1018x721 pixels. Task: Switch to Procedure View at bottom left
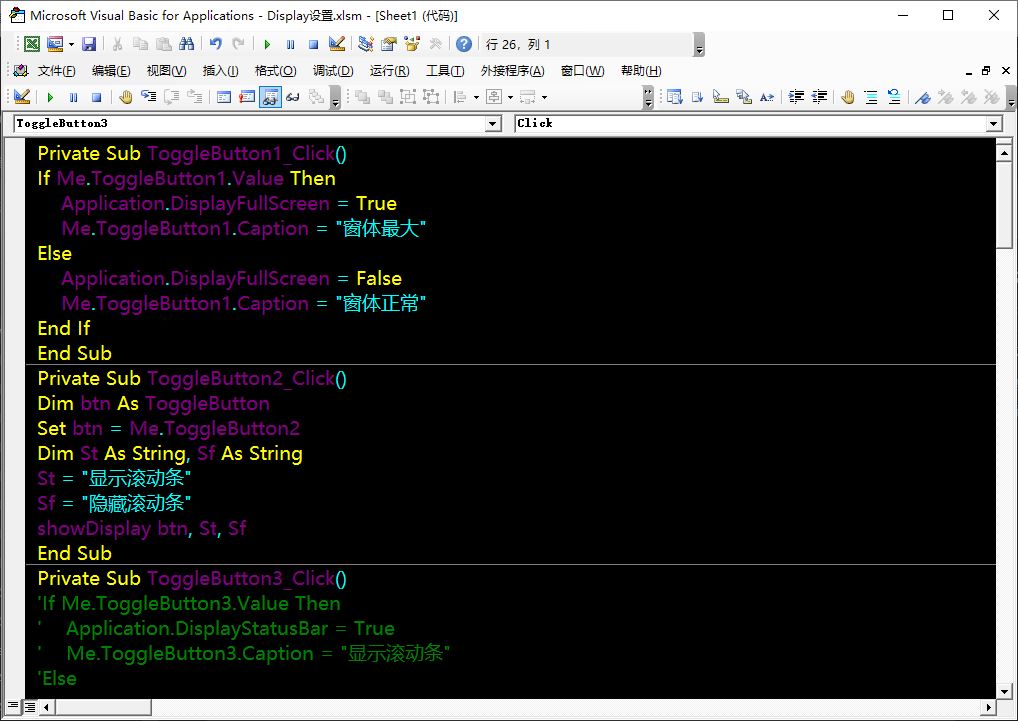(13, 706)
